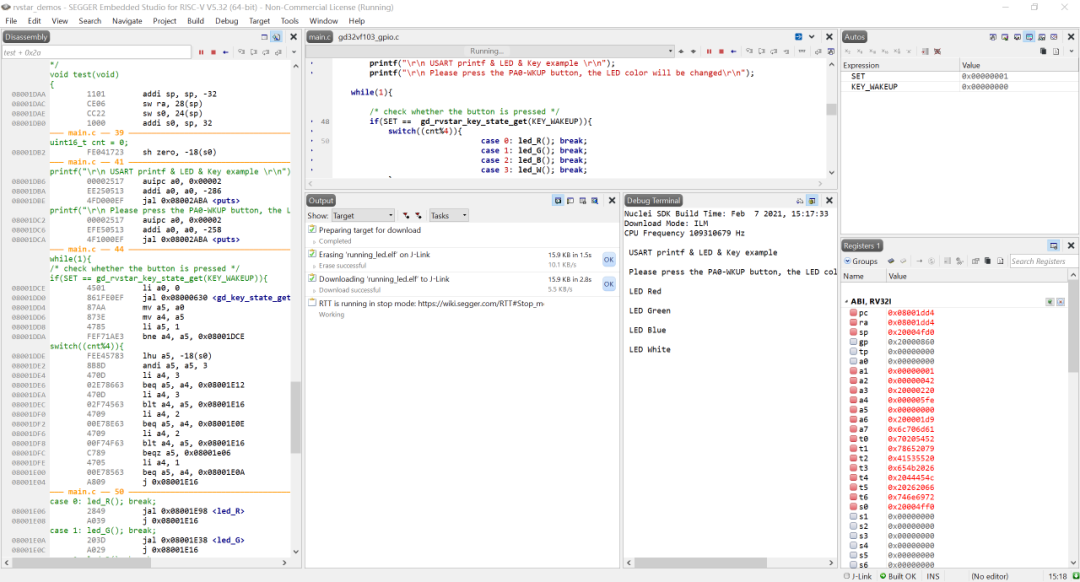Click the highlighted display icon in Autos header
Viewport: 1080px width, 582px height.
click(1029, 37)
